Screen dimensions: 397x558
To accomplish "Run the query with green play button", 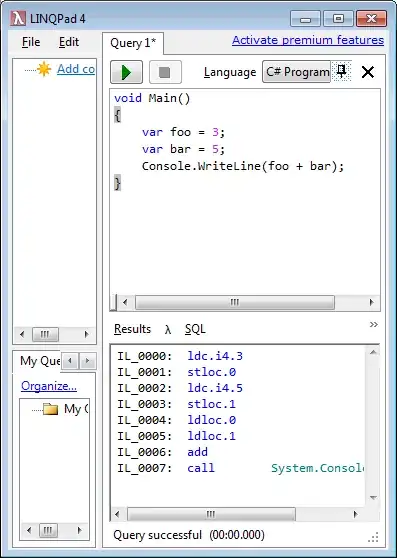I will click(x=126, y=72).
